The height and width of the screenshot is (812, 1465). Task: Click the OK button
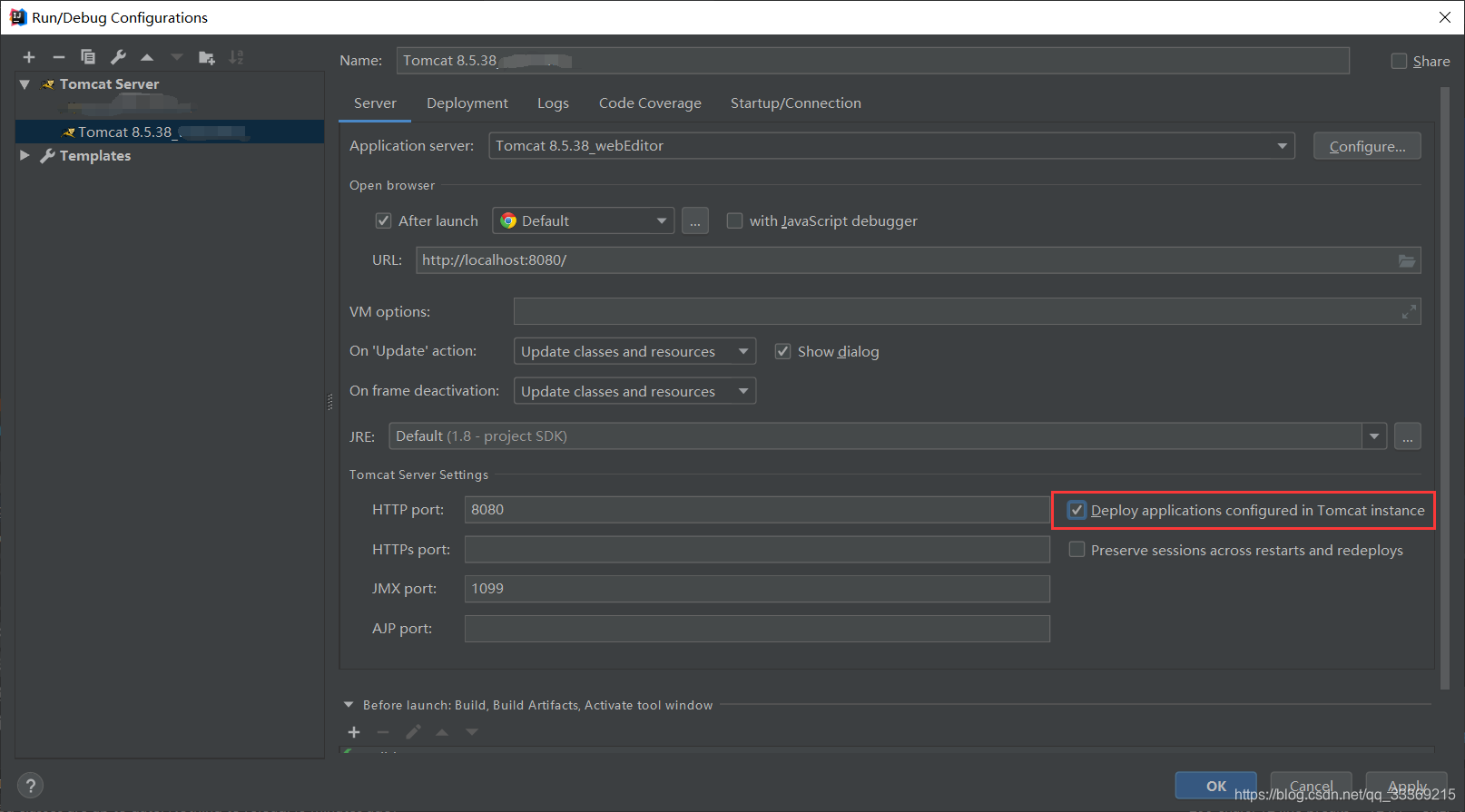[1216, 786]
